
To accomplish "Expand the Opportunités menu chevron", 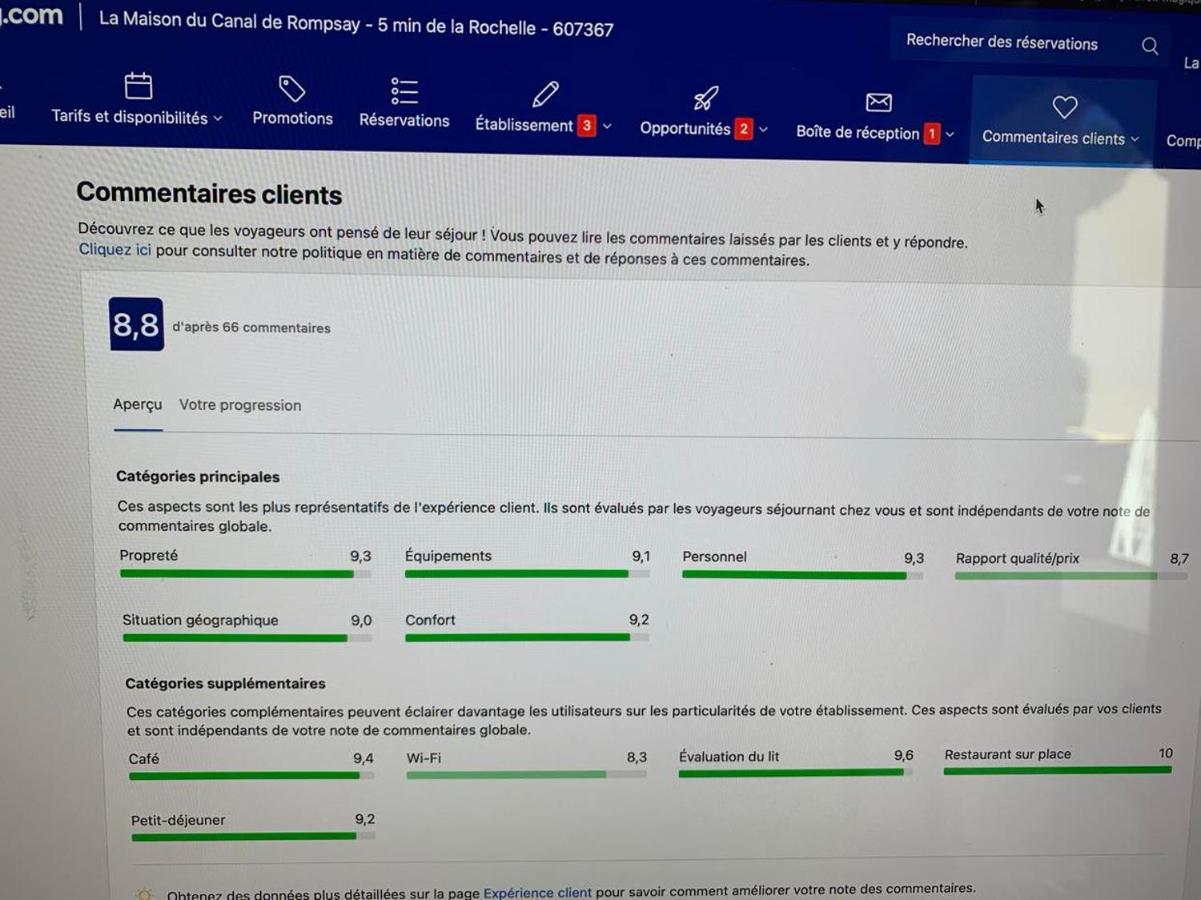I will pyautogui.click(x=764, y=129).
